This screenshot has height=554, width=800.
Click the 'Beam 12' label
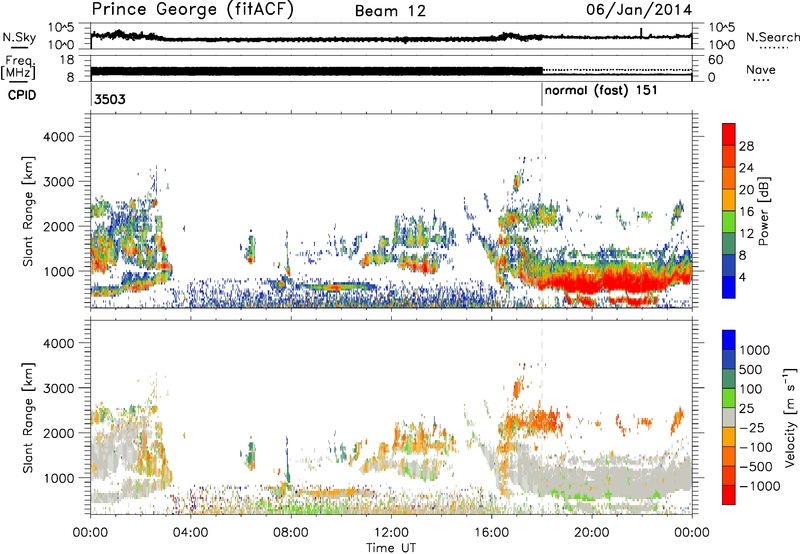tap(390, 11)
